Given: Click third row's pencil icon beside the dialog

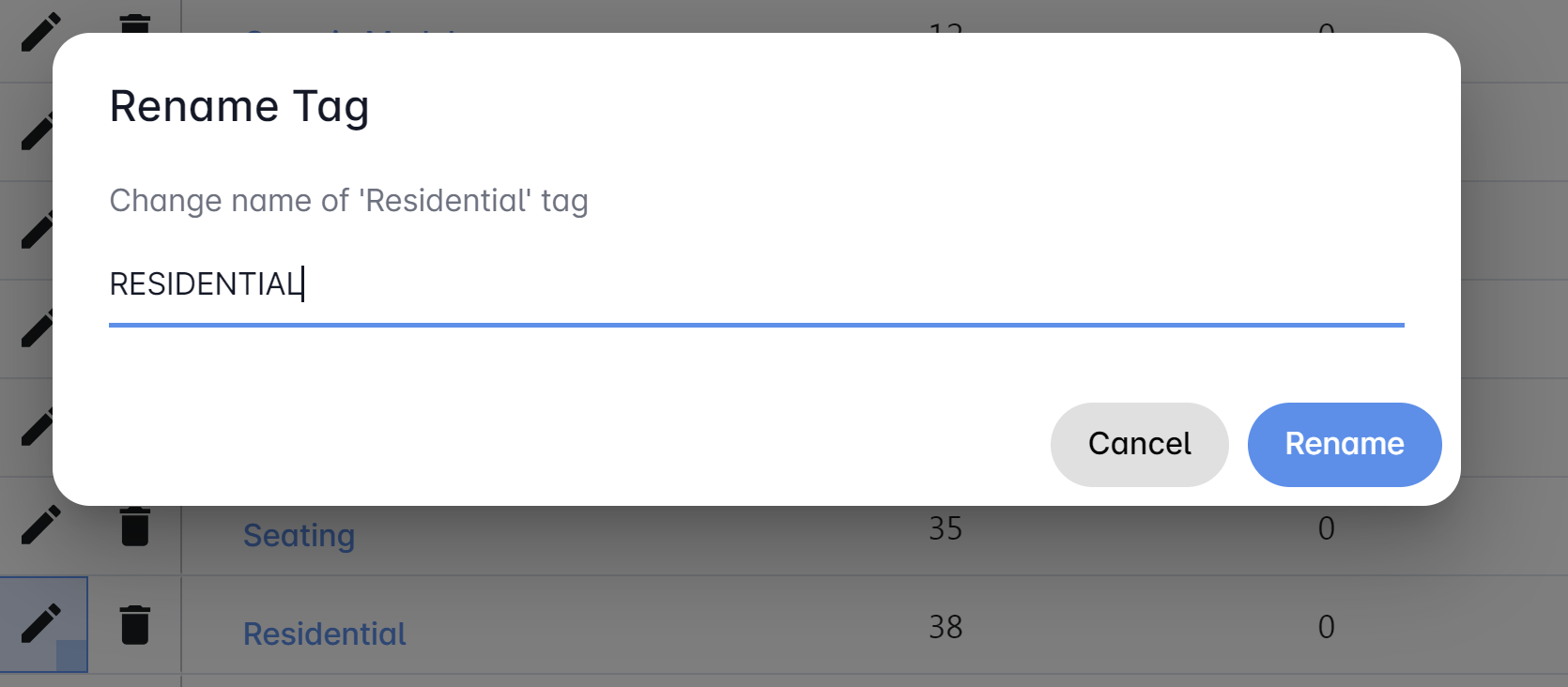Looking at the screenshot, I should pyautogui.click(x=34, y=231).
